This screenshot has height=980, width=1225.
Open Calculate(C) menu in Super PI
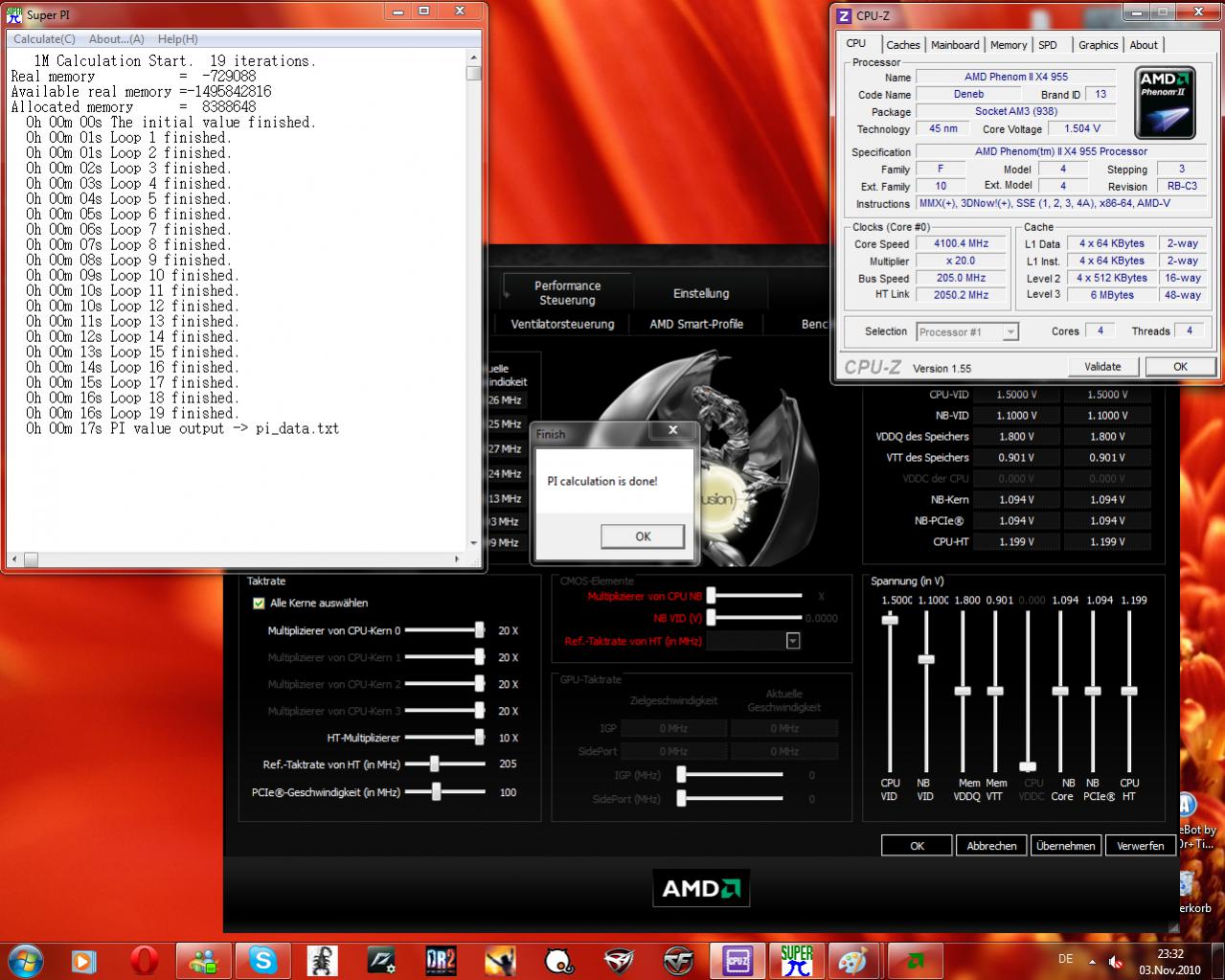click(x=44, y=39)
